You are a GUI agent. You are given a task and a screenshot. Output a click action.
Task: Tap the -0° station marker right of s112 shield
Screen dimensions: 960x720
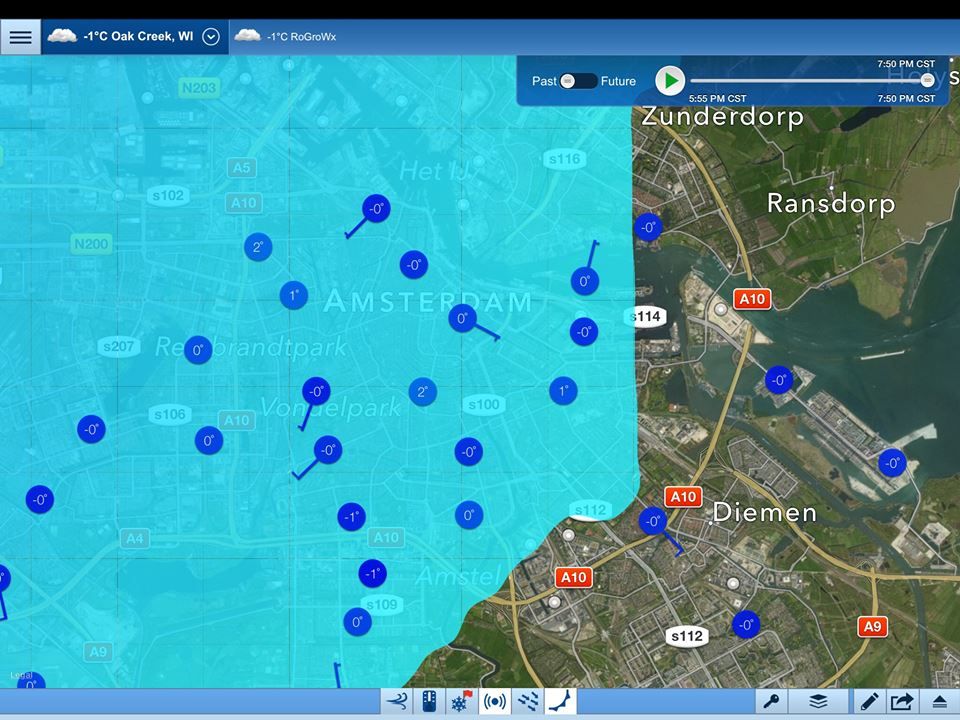click(746, 624)
